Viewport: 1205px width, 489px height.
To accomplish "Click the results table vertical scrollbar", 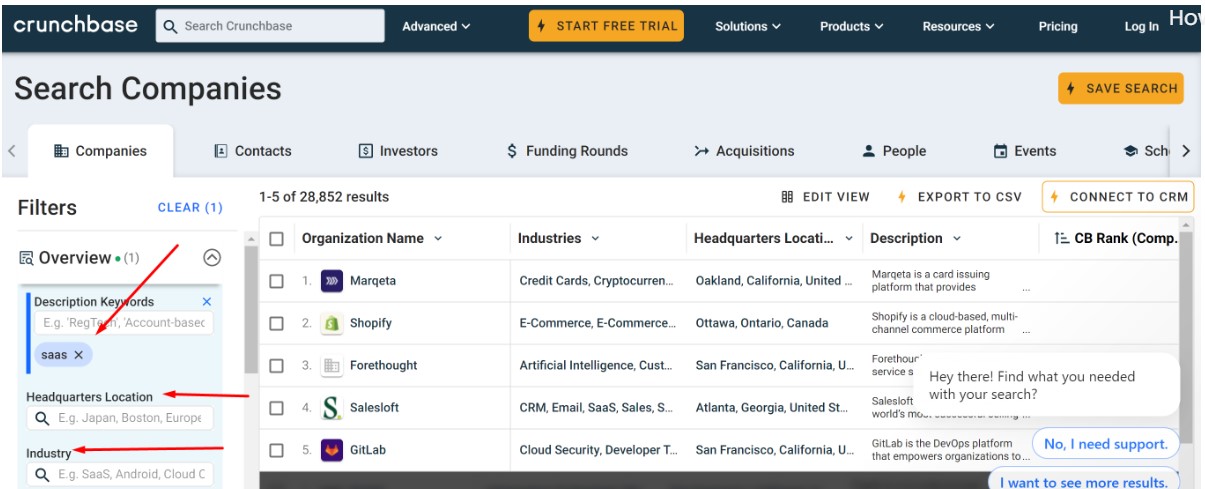I will tap(1185, 340).
